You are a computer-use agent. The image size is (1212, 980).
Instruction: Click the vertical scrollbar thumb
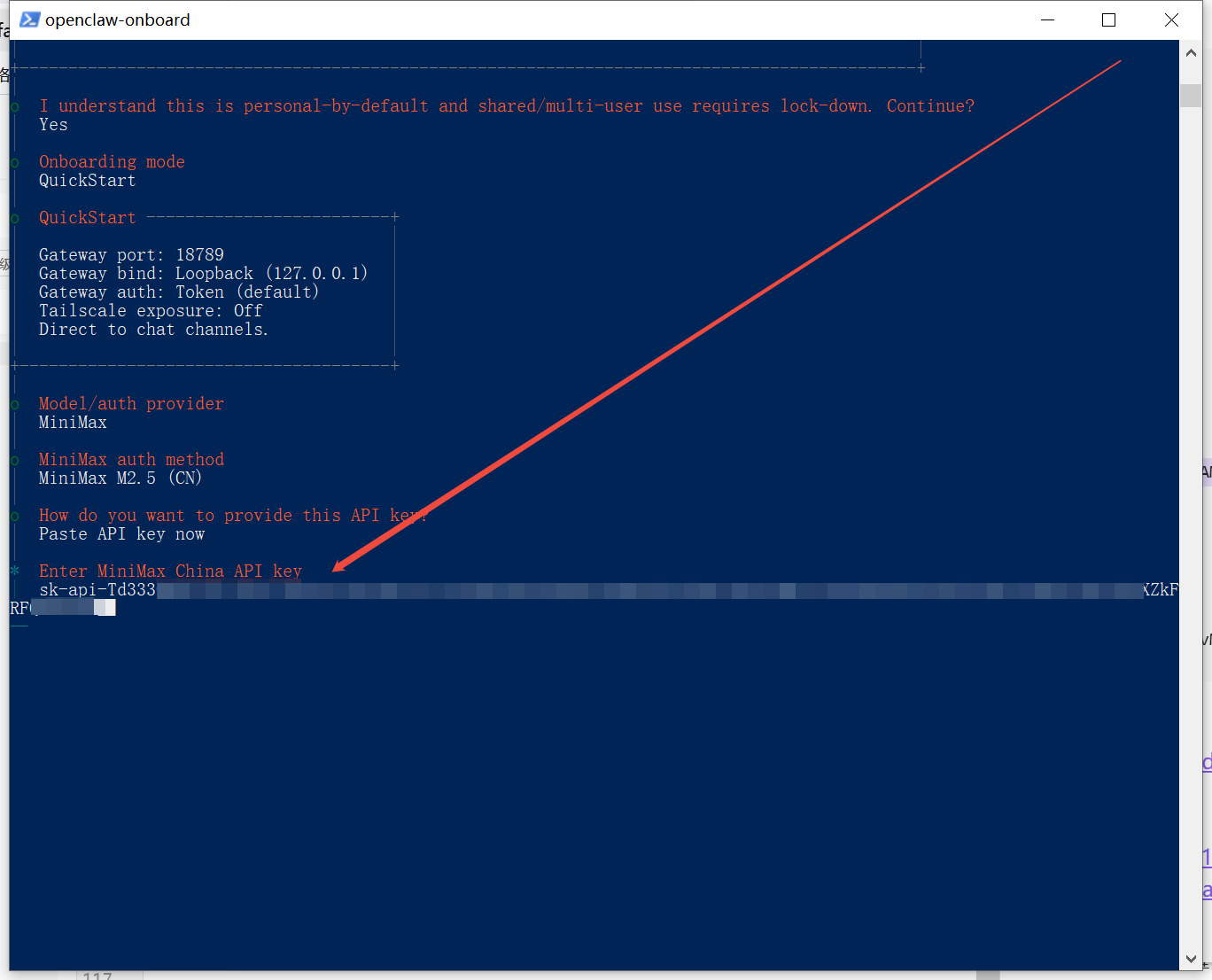pos(1191,95)
